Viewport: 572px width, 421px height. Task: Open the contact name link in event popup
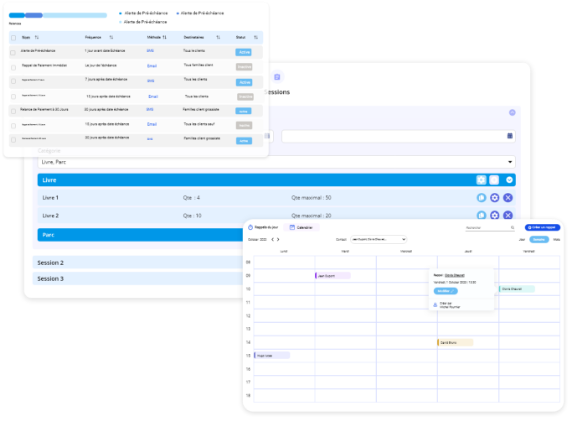[455, 275]
